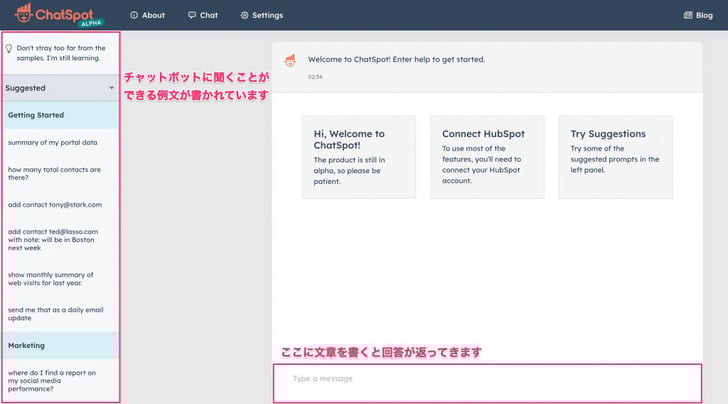
Task: Click the 'Connect HubSpot' card
Action: pyautogui.click(x=487, y=157)
